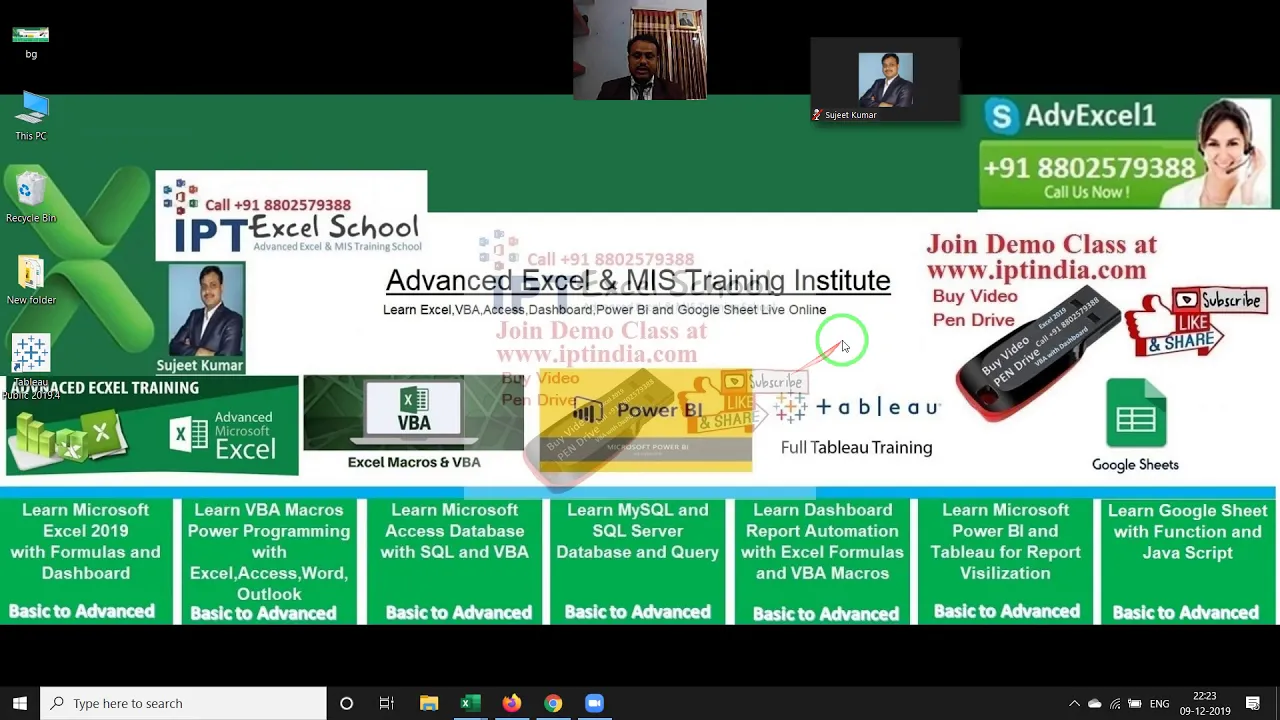The width and height of the screenshot is (1280, 720).
Task: Click the +91 8802579388 Call Us Now banner
Action: 1088,177
